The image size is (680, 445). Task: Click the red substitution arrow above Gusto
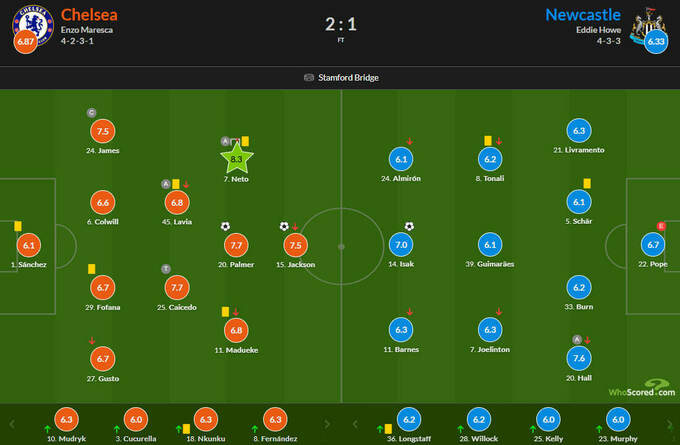(x=92, y=341)
